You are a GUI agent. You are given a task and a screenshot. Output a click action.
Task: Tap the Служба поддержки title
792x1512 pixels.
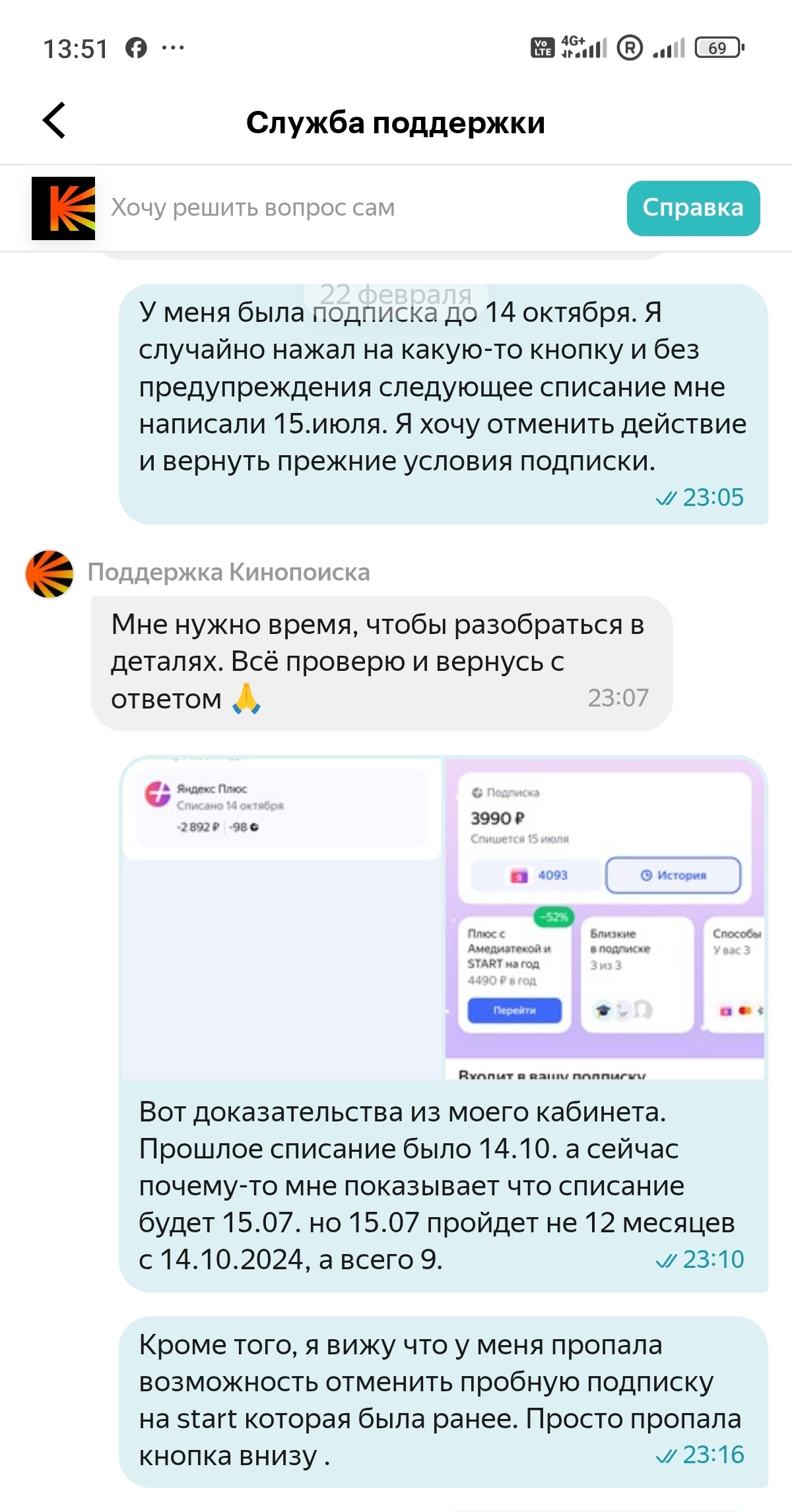395,123
